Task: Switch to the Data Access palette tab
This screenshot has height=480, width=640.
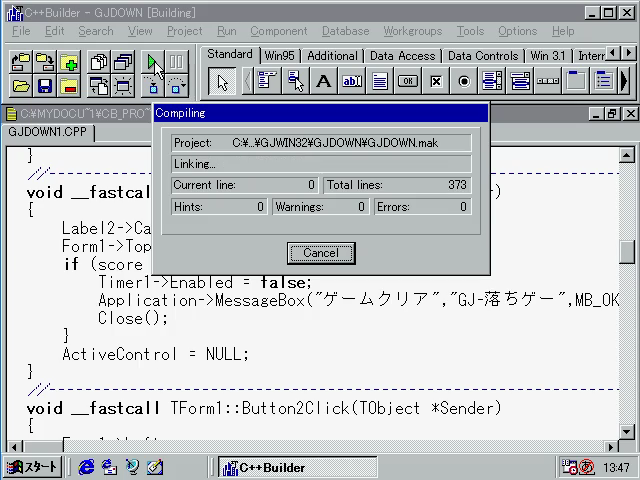Action: click(x=402, y=56)
